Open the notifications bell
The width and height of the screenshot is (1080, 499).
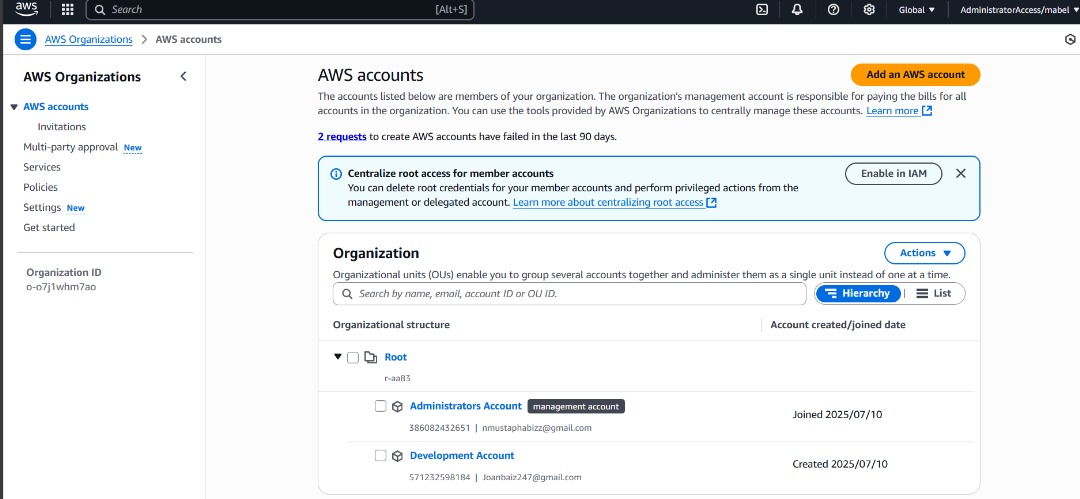[798, 10]
